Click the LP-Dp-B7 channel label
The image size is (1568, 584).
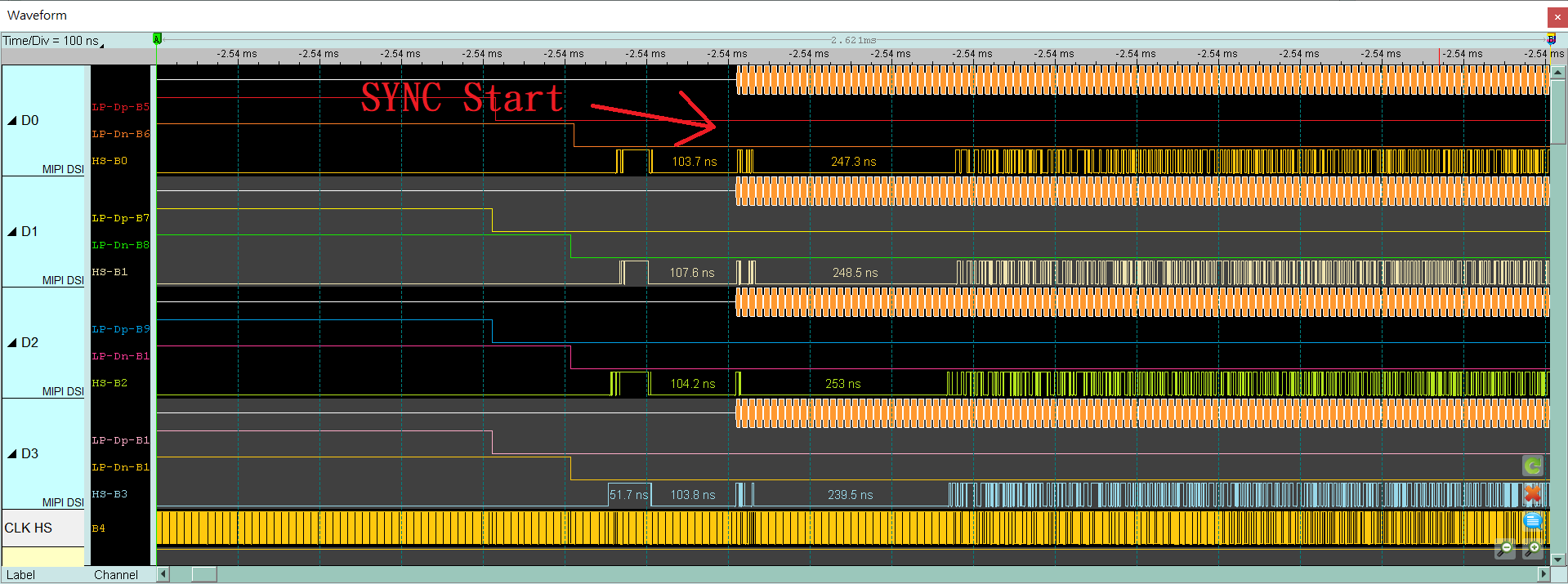pyautogui.click(x=121, y=218)
